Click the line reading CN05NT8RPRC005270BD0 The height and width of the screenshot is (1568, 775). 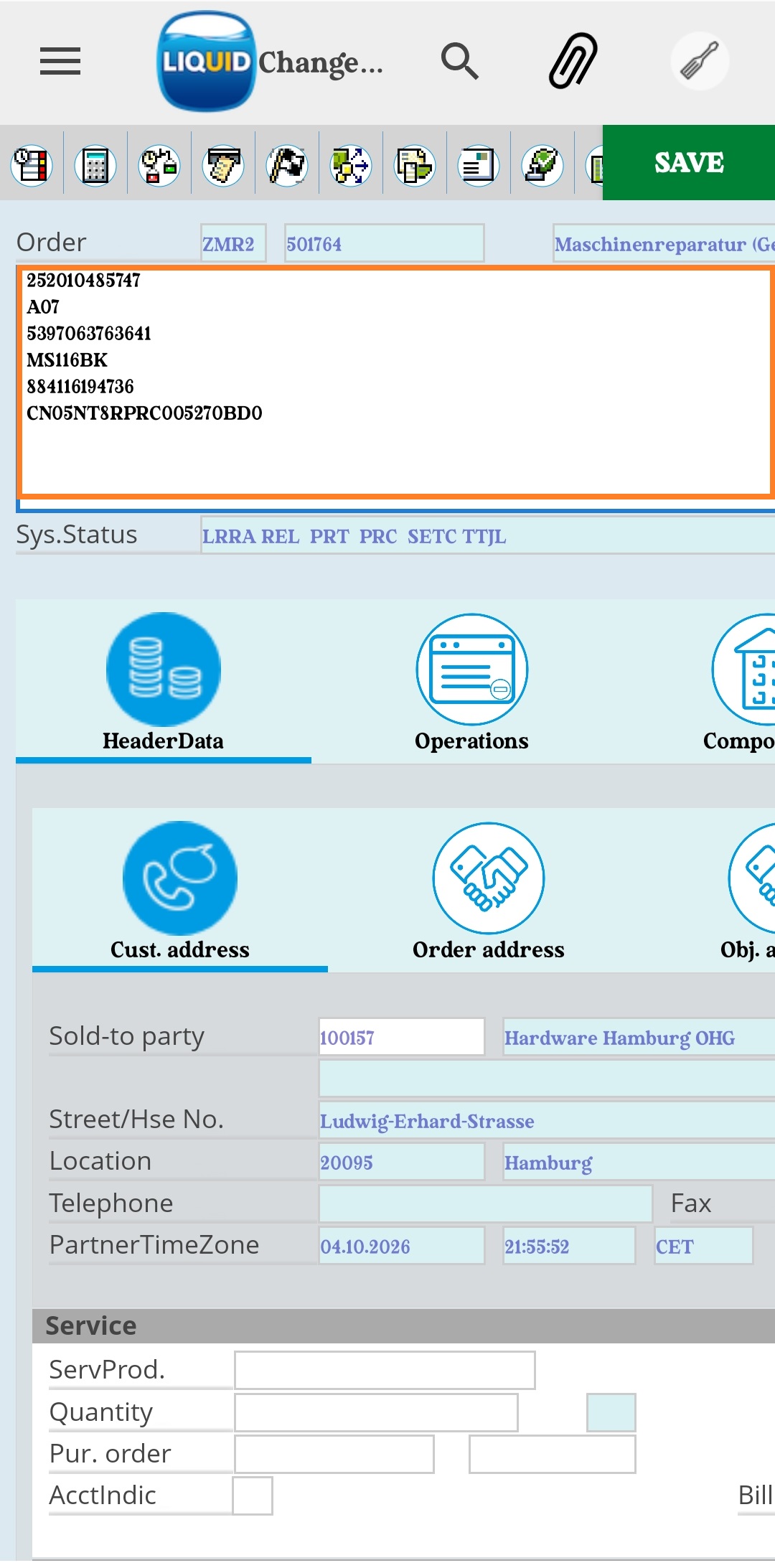pos(144,413)
